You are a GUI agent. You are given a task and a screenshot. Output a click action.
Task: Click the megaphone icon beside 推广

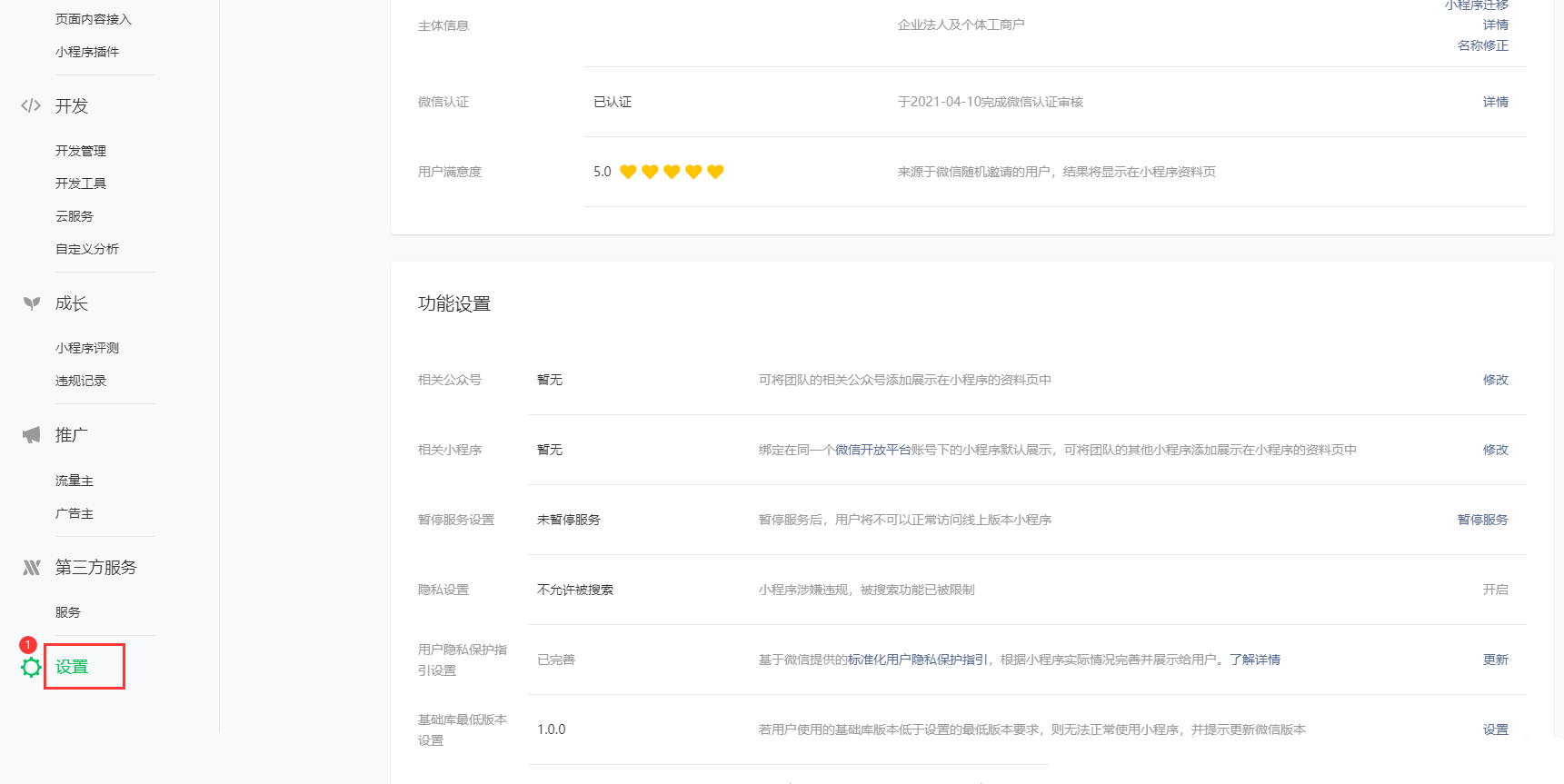[32, 435]
